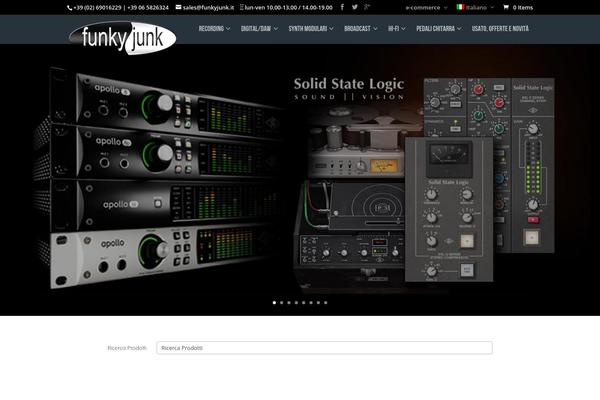Image resolution: width=600 pixels, height=400 pixels.
Task: Select the fourth slider dot
Action: click(296, 302)
